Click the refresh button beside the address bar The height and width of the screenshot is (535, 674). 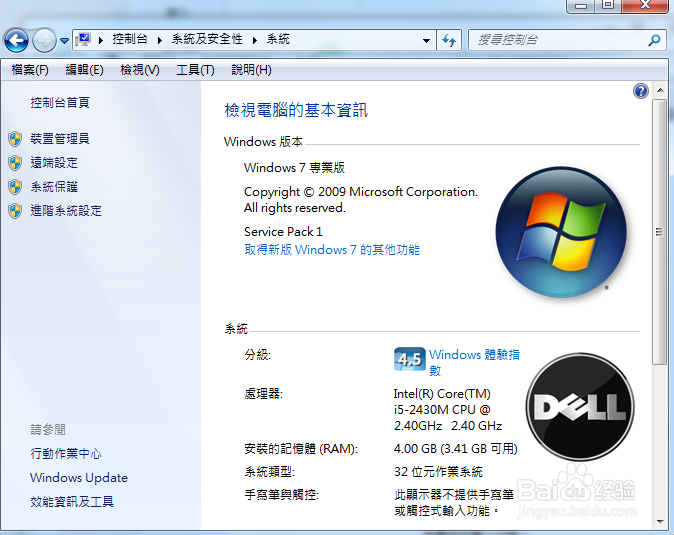(x=449, y=41)
